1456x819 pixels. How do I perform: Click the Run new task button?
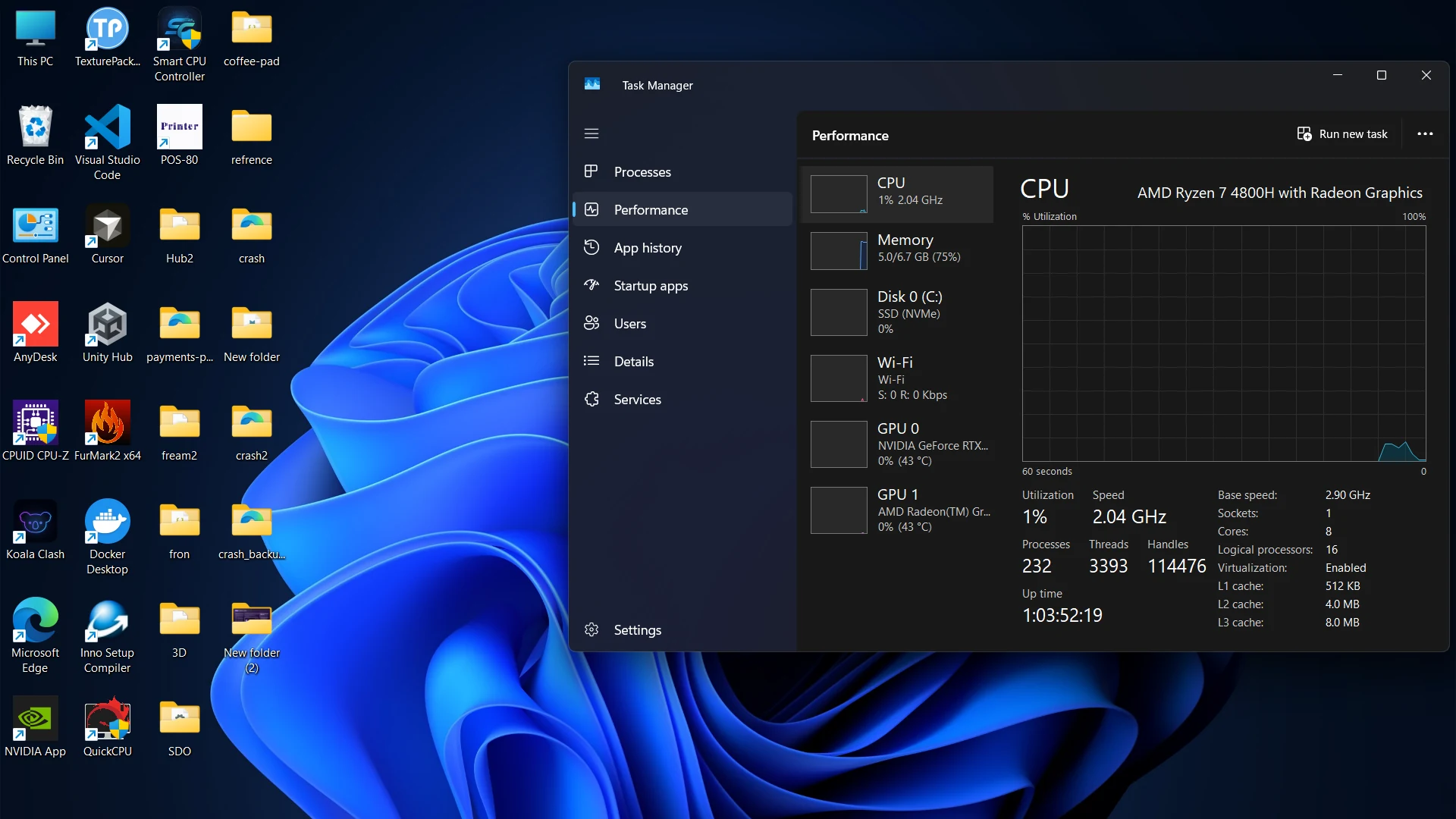(x=1342, y=134)
